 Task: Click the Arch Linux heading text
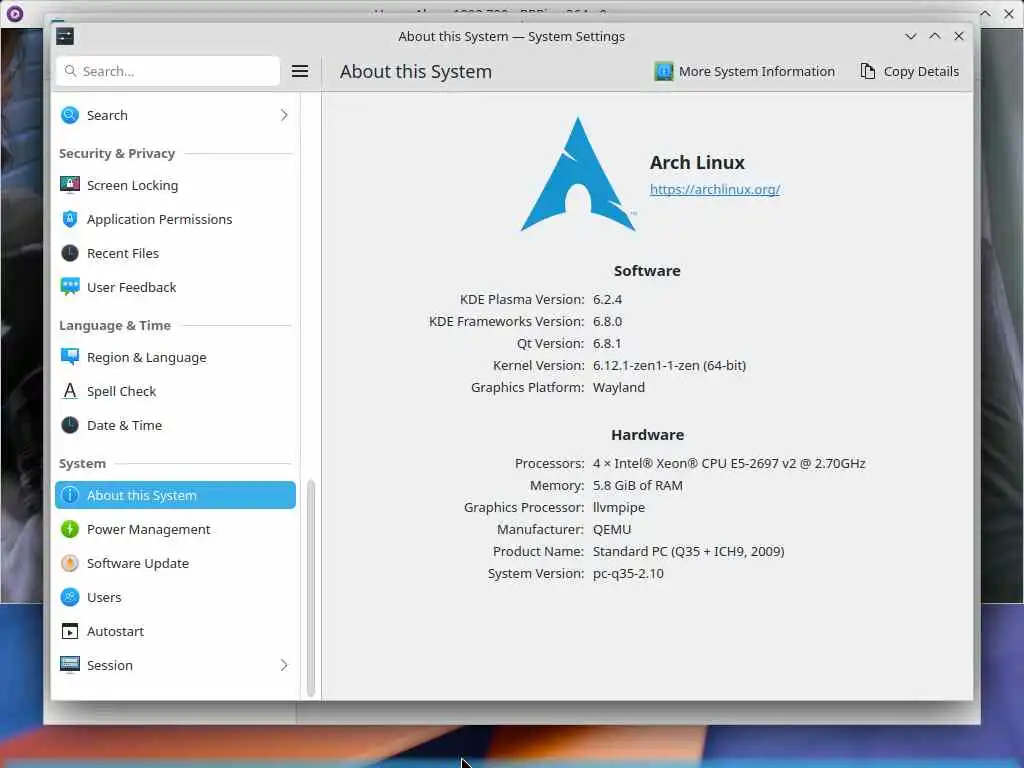(697, 163)
